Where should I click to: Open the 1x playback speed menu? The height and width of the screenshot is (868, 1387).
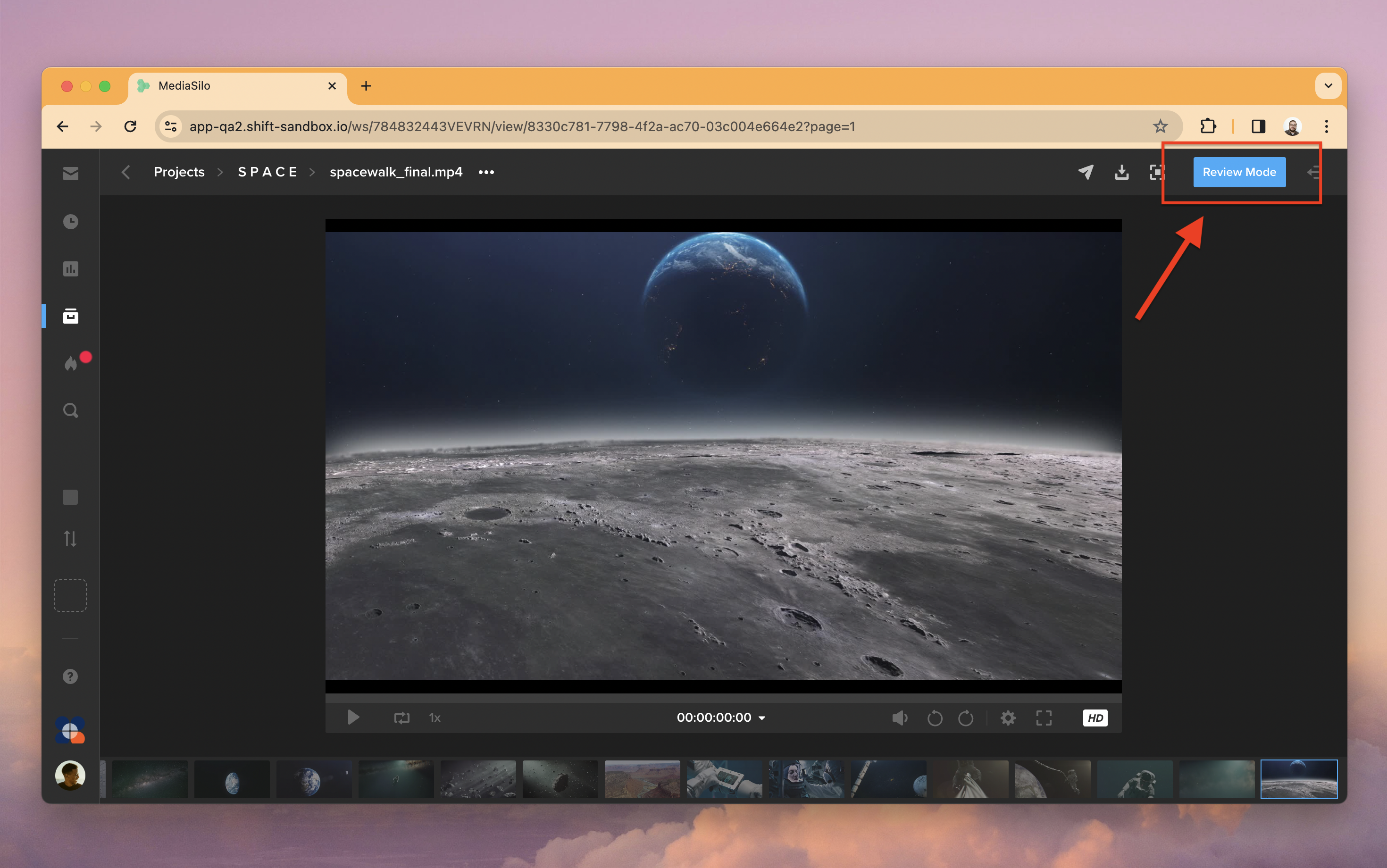pyautogui.click(x=434, y=718)
